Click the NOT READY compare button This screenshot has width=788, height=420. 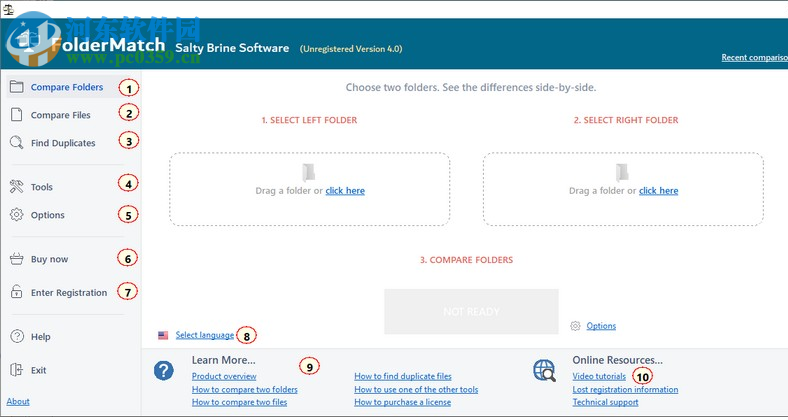(471, 311)
